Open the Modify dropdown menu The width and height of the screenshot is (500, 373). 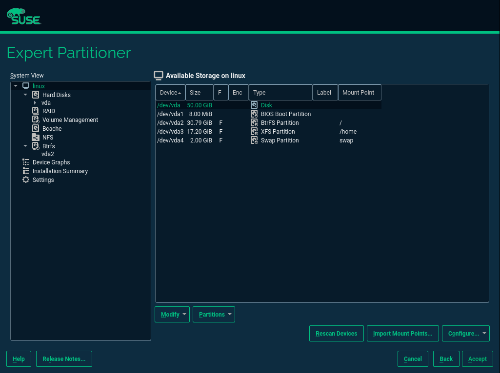[172, 314]
